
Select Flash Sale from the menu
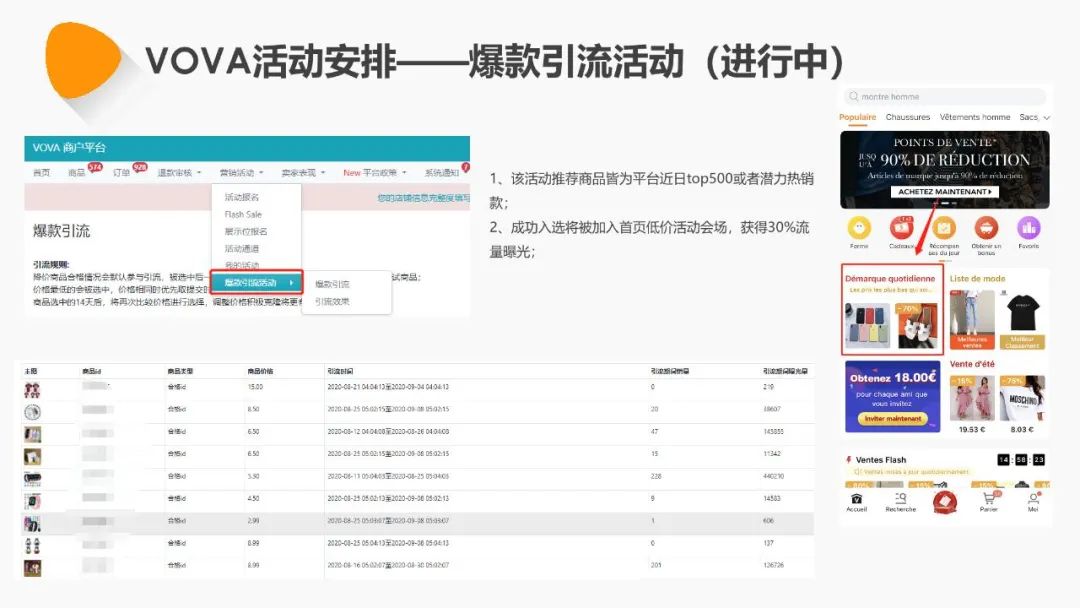pos(243,214)
